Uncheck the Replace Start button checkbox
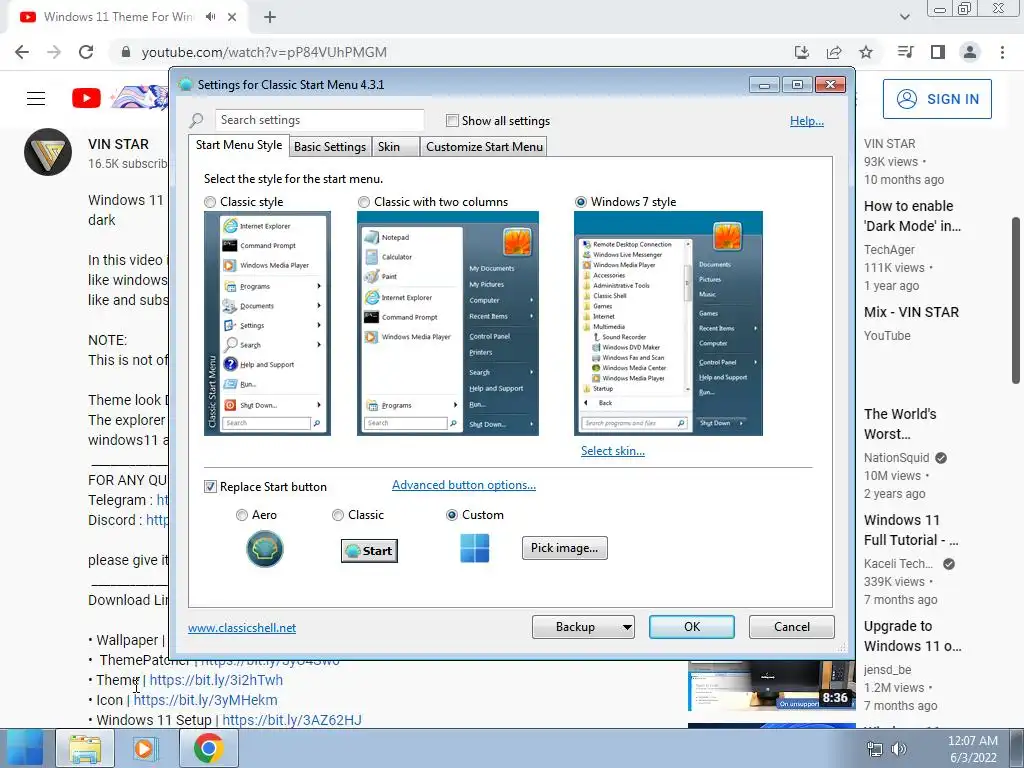The width and height of the screenshot is (1024, 768). click(210, 487)
